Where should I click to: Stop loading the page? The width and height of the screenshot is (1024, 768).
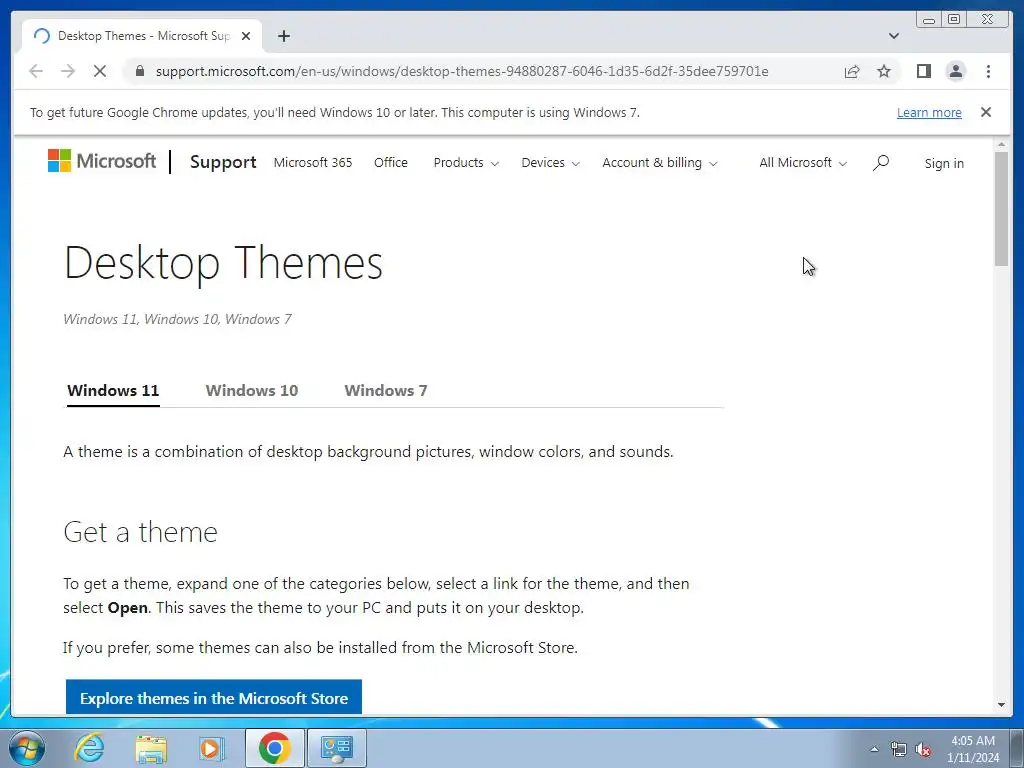[x=100, y=71]
